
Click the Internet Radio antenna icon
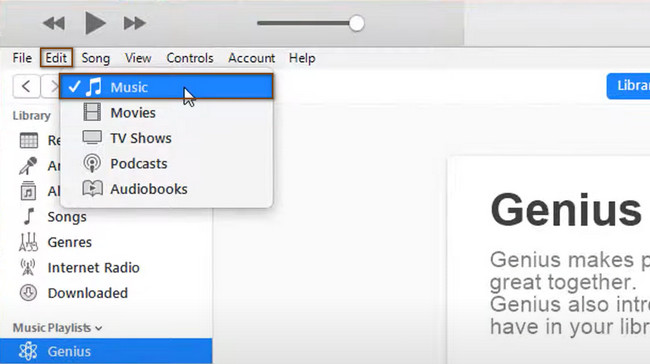click(x=28, y=267)
